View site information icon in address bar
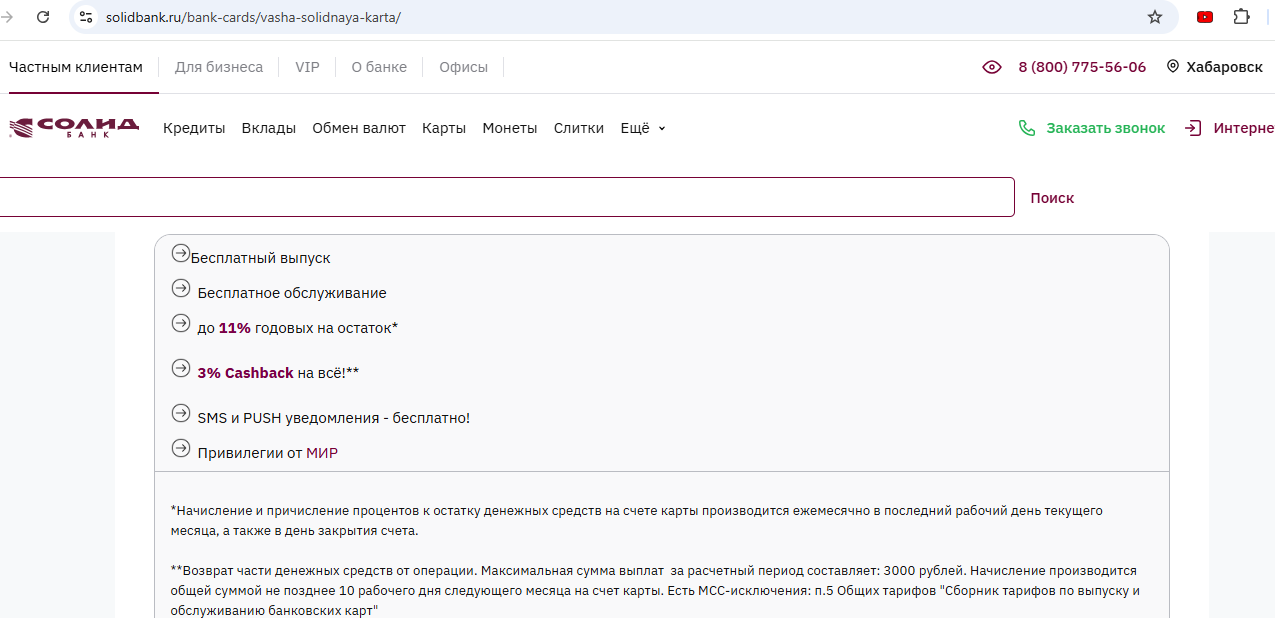 tap(86, 17)
